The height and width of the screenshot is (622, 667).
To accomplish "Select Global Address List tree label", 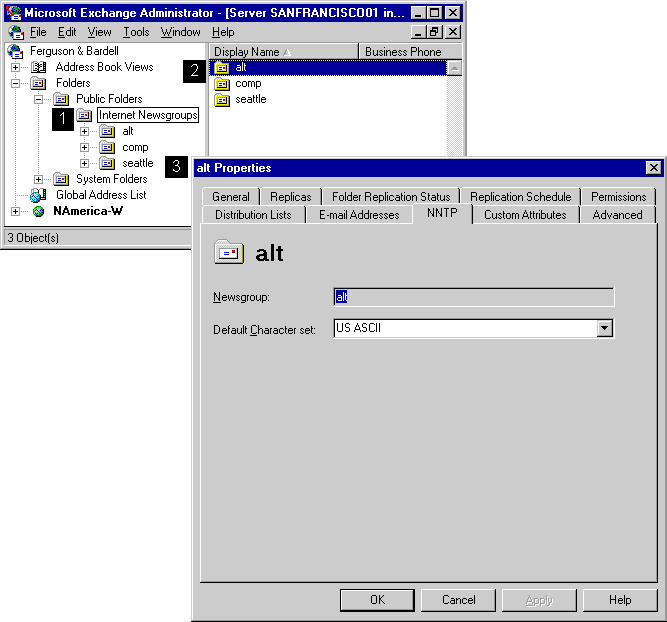I will 101,195.
